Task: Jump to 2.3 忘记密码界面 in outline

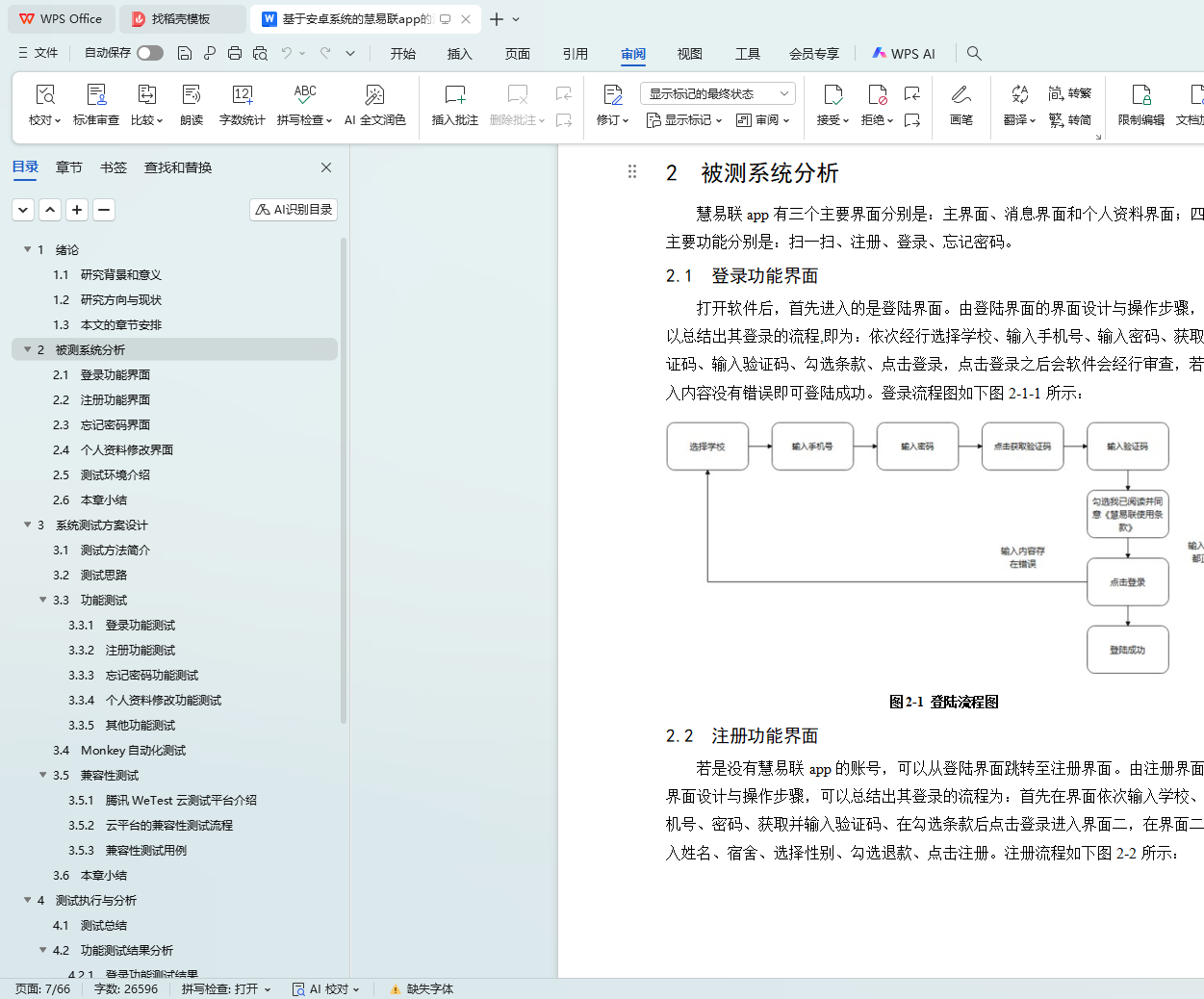Action: point(115,424)
